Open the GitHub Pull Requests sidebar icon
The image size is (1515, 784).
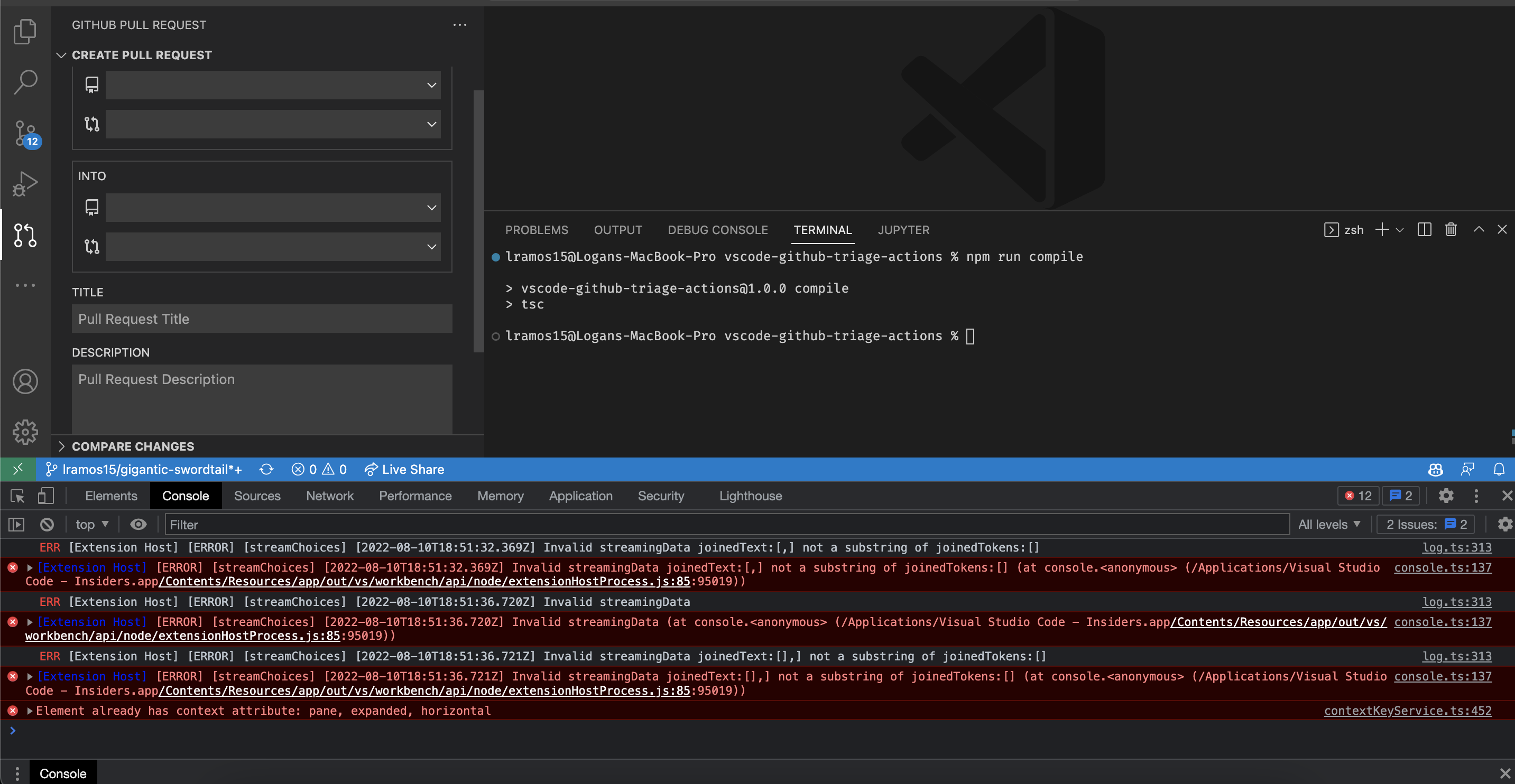25,235
